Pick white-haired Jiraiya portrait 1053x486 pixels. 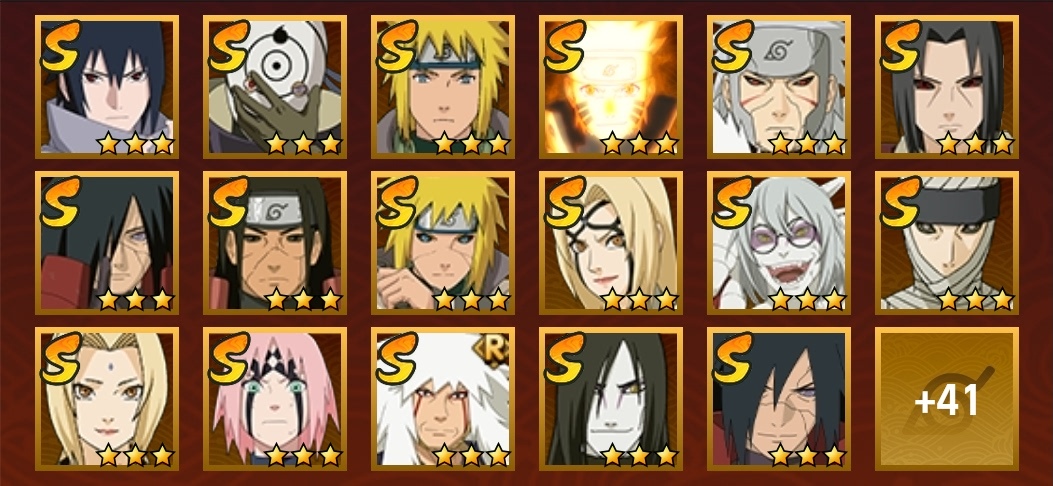pos(443,399)
